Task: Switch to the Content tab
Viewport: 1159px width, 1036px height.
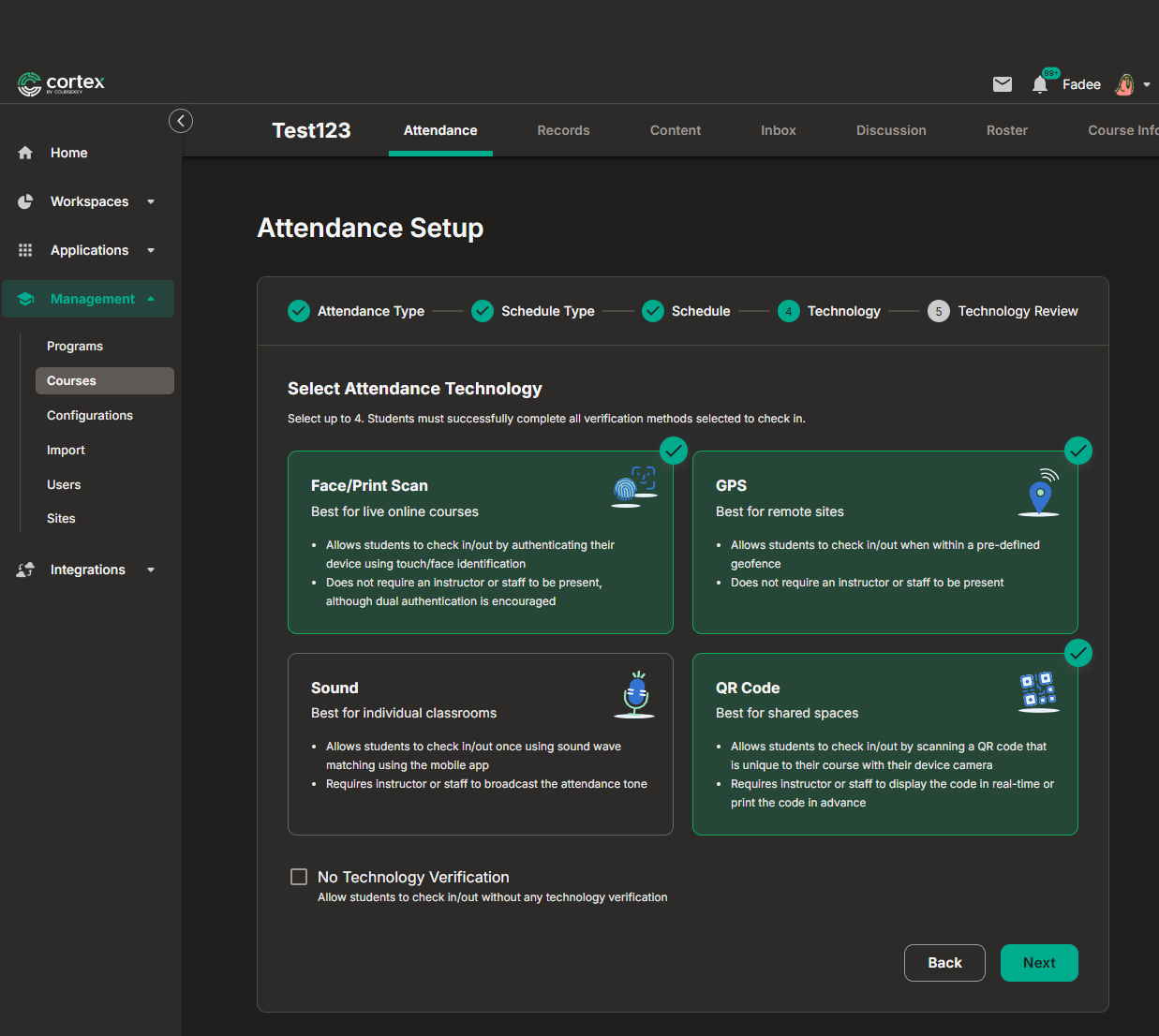Action: (x=676, y=130)
